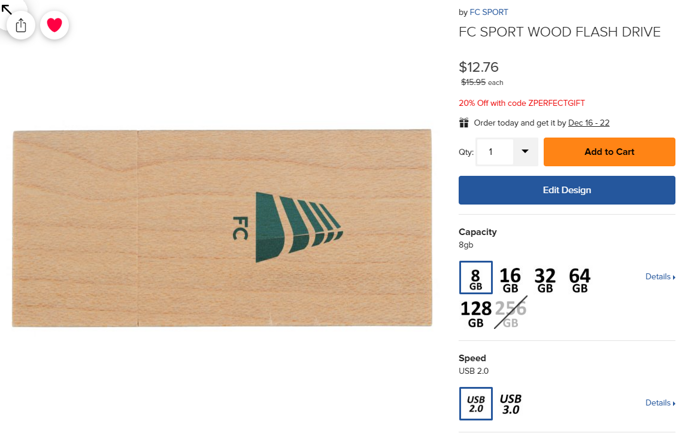Choose the 16 GB capacity option

click(510, 279)
